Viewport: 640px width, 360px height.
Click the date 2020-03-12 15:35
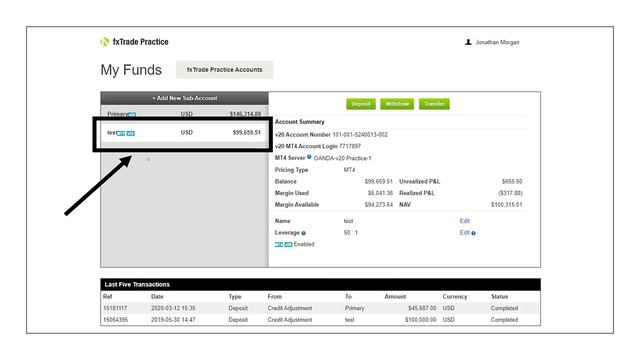point(173,308)
